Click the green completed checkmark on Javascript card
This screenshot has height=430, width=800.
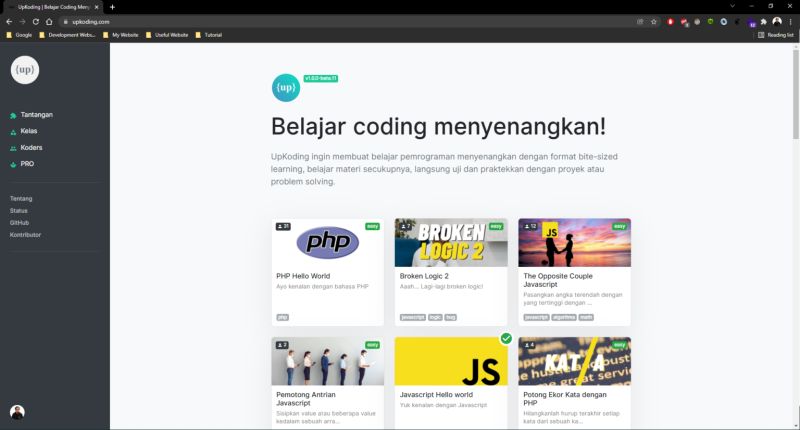[x=506, y=338]
